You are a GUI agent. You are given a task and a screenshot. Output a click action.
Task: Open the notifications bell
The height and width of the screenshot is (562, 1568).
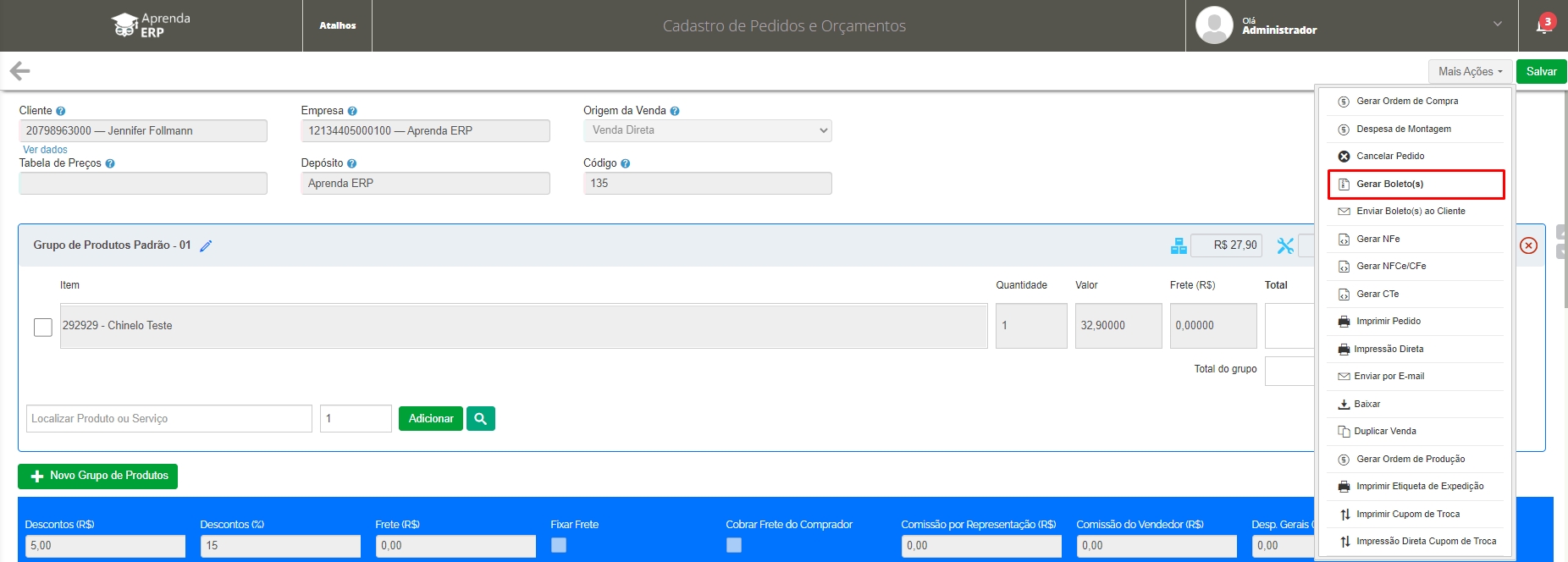coord(1543,25)
